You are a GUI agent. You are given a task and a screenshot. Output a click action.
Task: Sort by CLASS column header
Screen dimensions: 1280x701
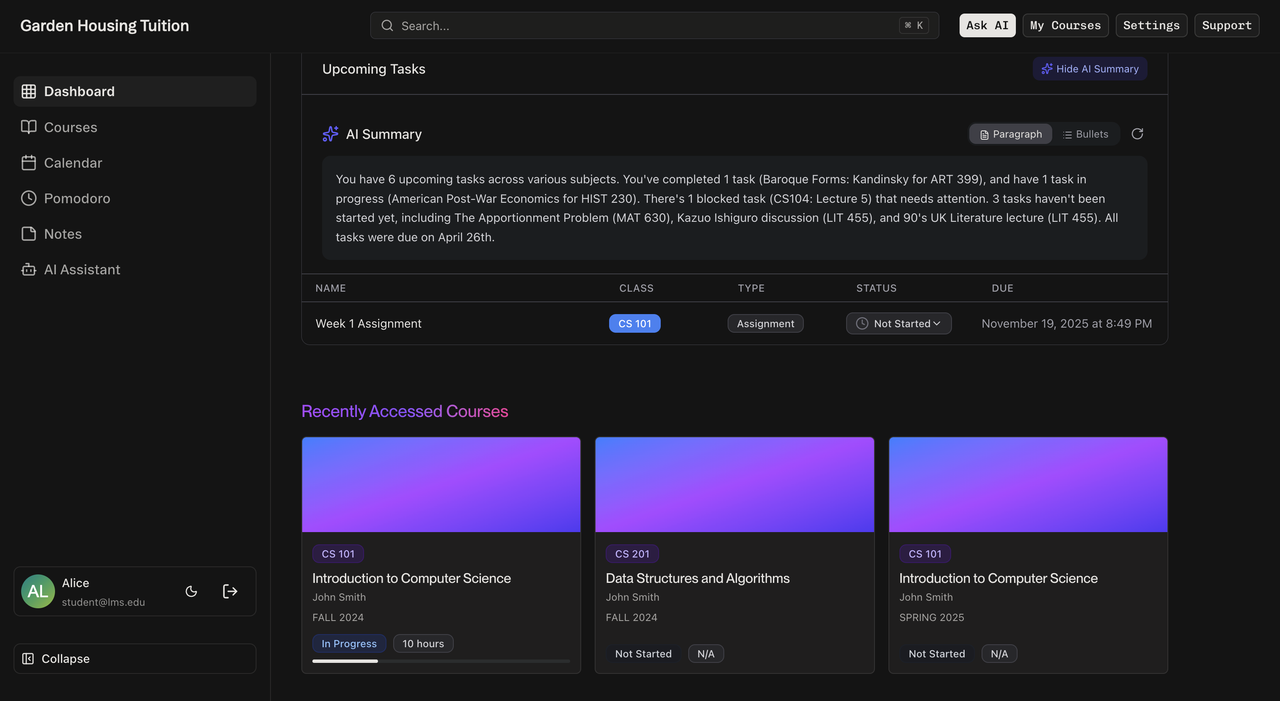[636, 288]
